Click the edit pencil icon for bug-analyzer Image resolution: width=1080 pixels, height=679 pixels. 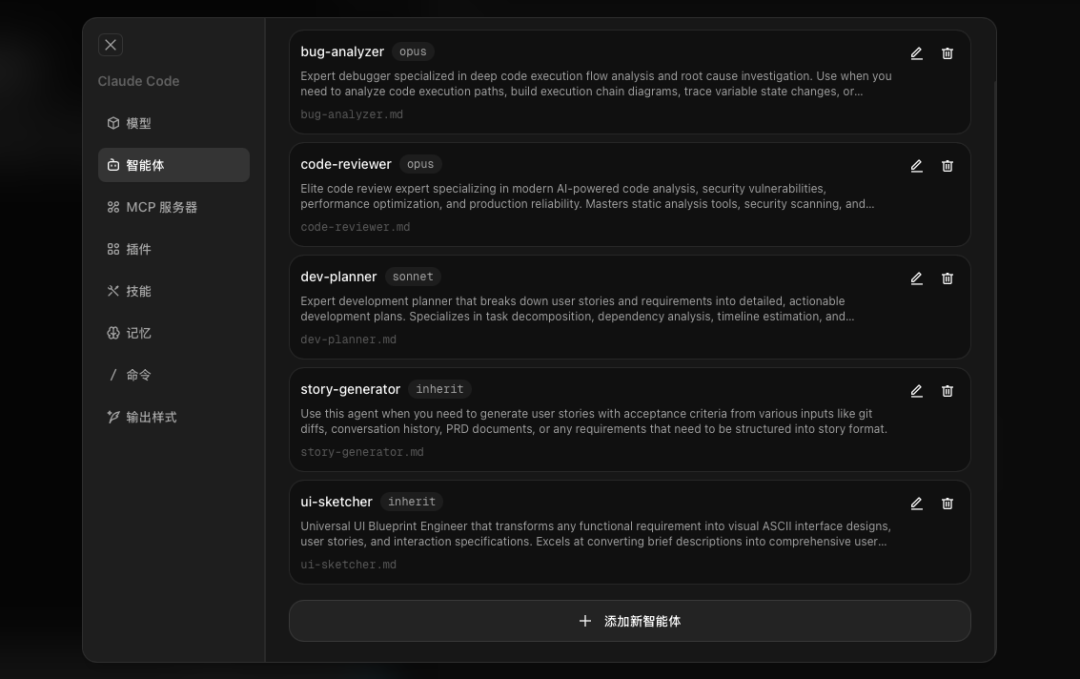pyautogui.click(x=916, y=54)
